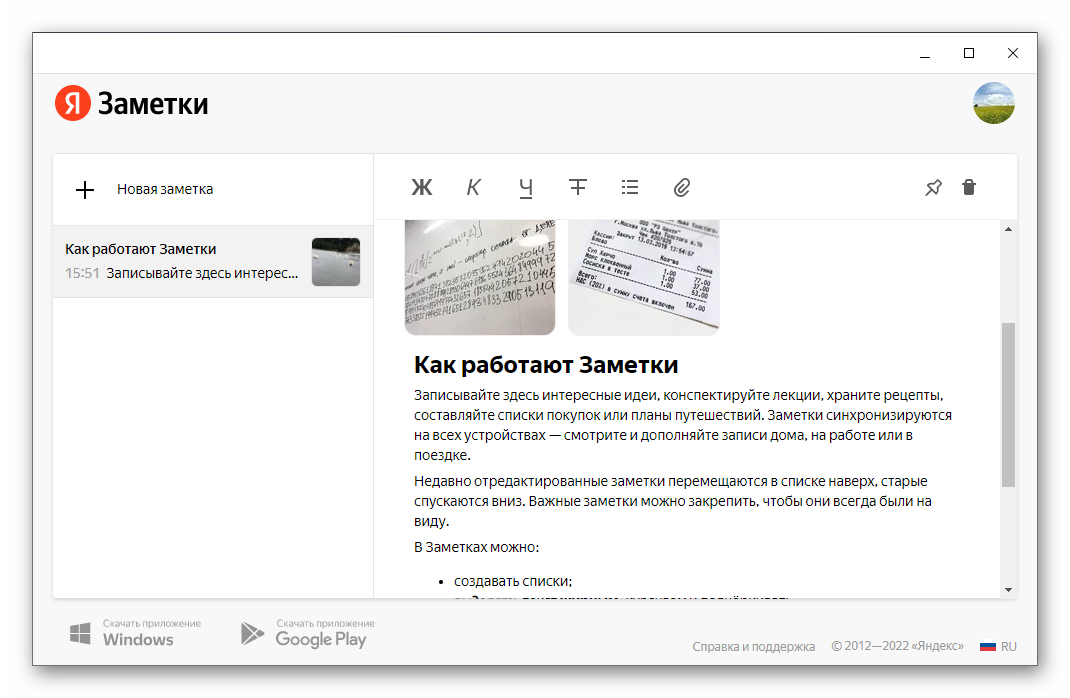Open the whiteboard photo attachment

click(480, 277)
